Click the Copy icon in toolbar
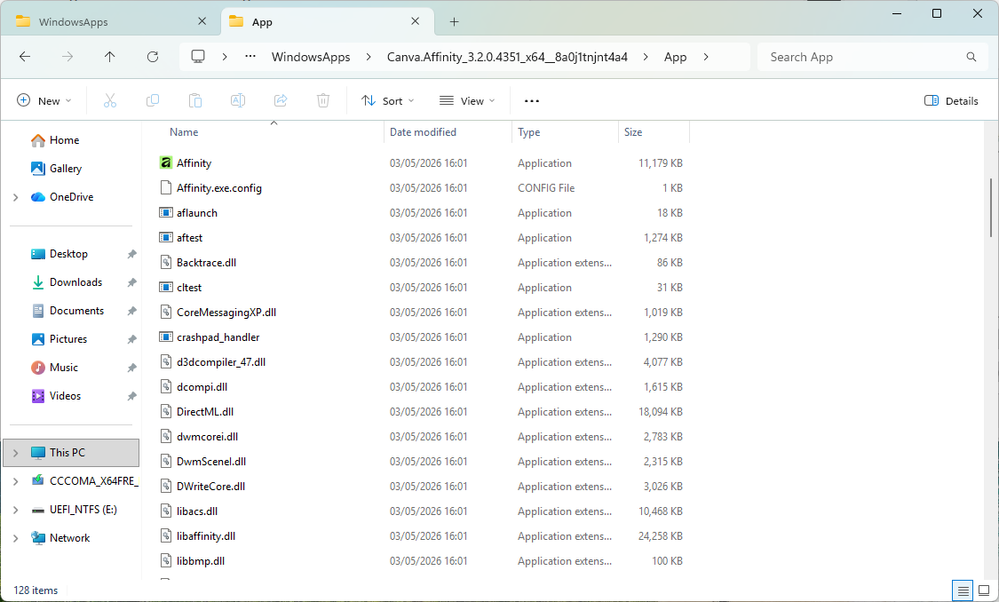The height and width of the screenshot is (602, 999). [152, 101]
